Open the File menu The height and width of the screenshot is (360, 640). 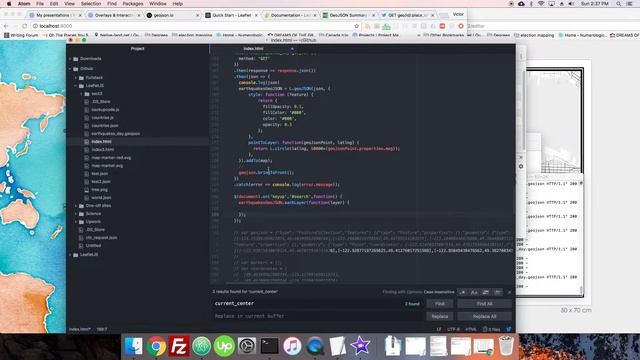pyautogui.click(x=40, y=4)
